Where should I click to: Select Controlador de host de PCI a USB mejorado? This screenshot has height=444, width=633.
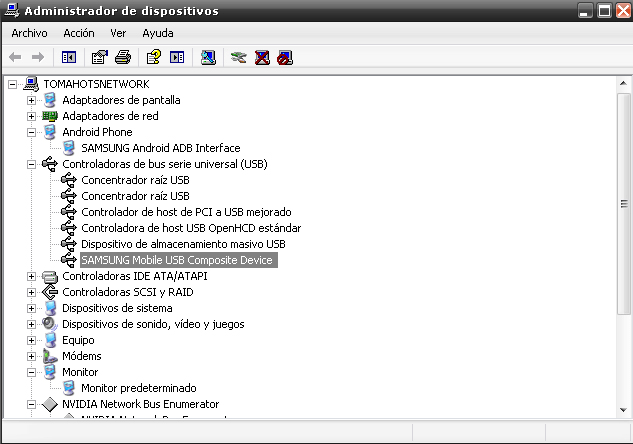[186, 212]
